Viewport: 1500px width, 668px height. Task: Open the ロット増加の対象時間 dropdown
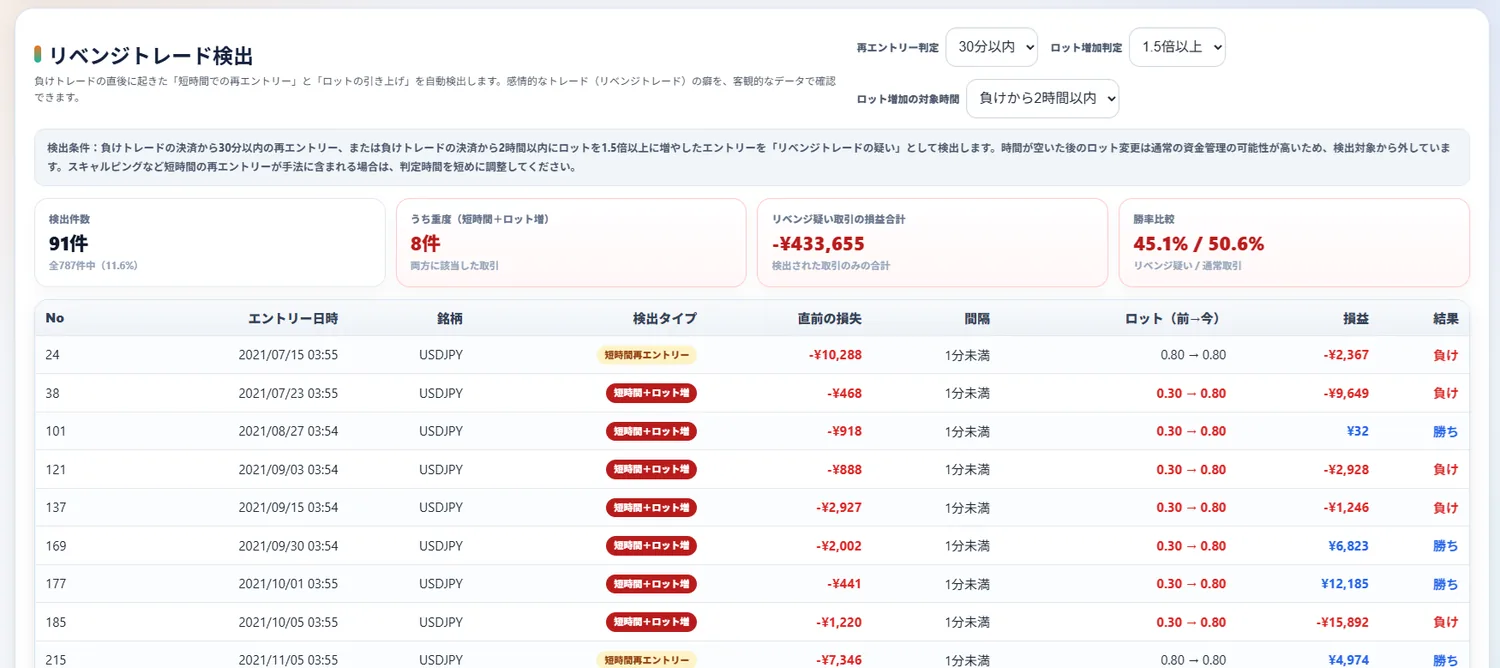(x=1043, y=99)
